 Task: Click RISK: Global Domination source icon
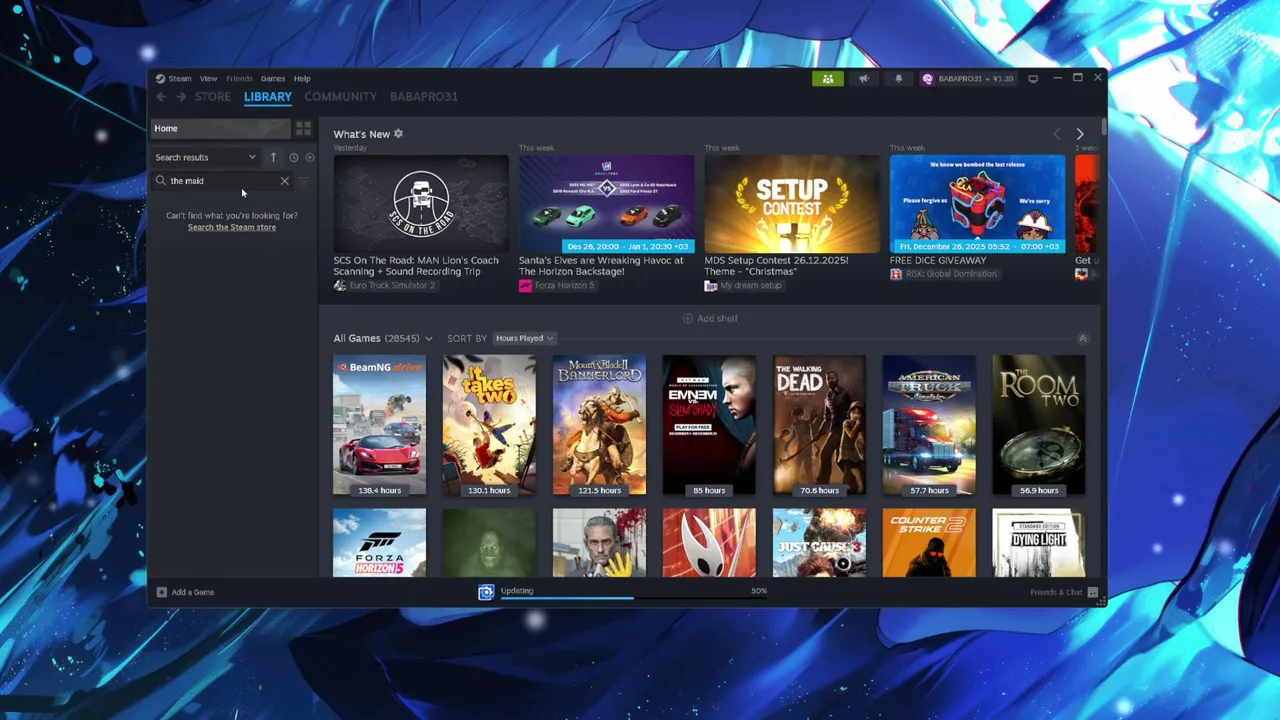click(896, 273)
